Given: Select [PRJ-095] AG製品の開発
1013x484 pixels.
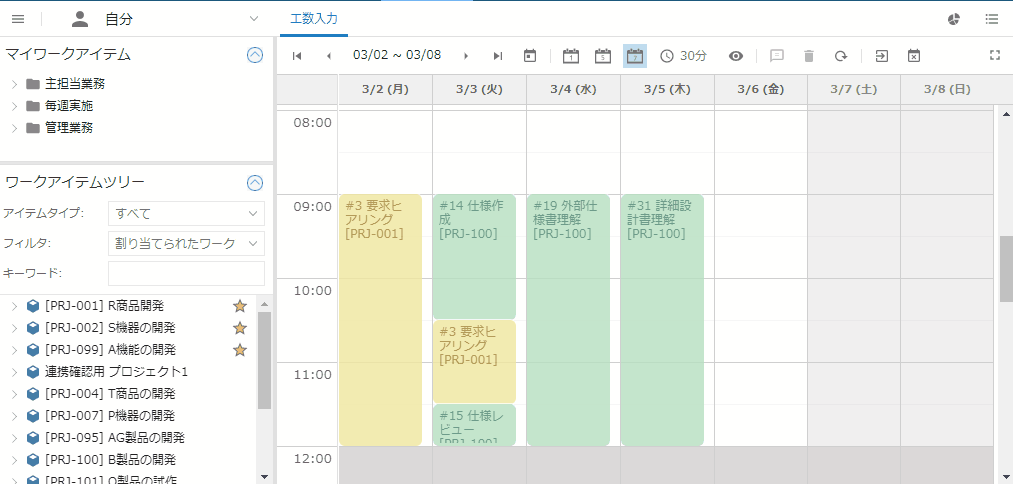Looking at the screenshot, I should click(115, 437).
